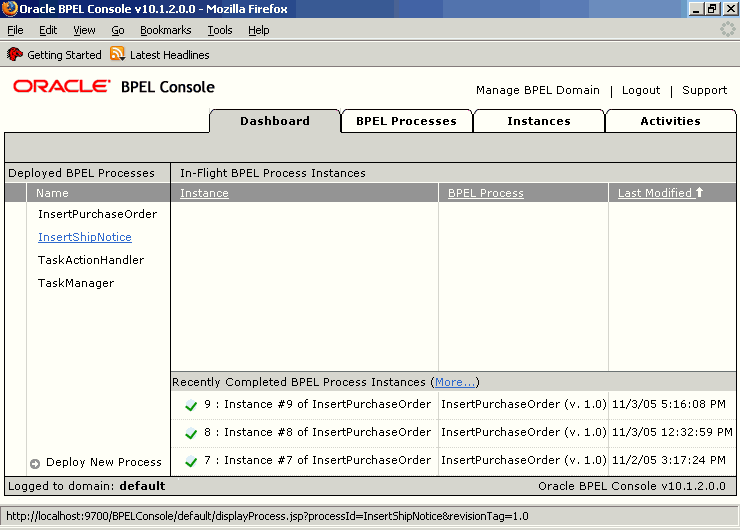Open the InsertPurchaseOrder deployed process

(97, 214)
